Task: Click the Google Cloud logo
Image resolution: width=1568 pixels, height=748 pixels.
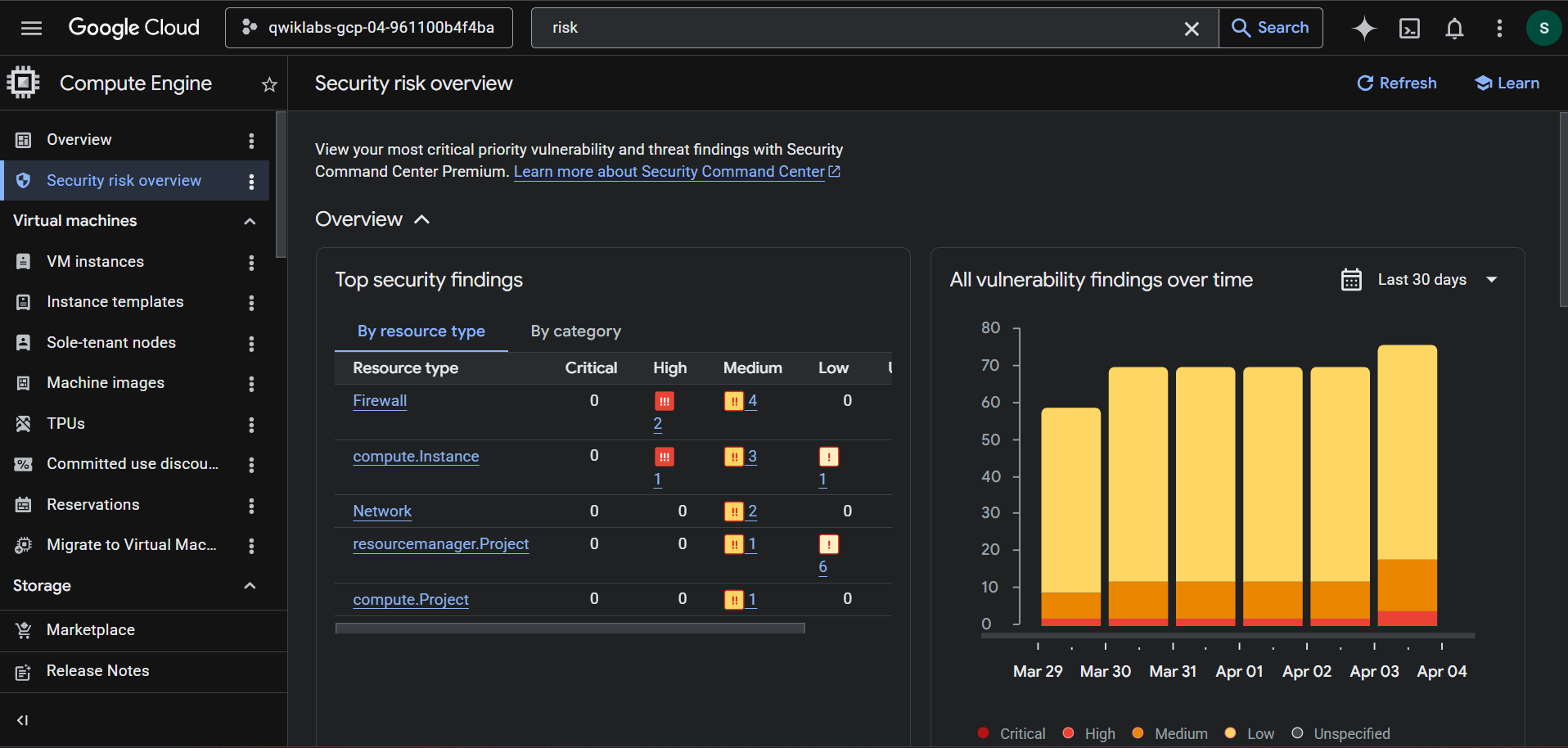Action: click(133, 28)
